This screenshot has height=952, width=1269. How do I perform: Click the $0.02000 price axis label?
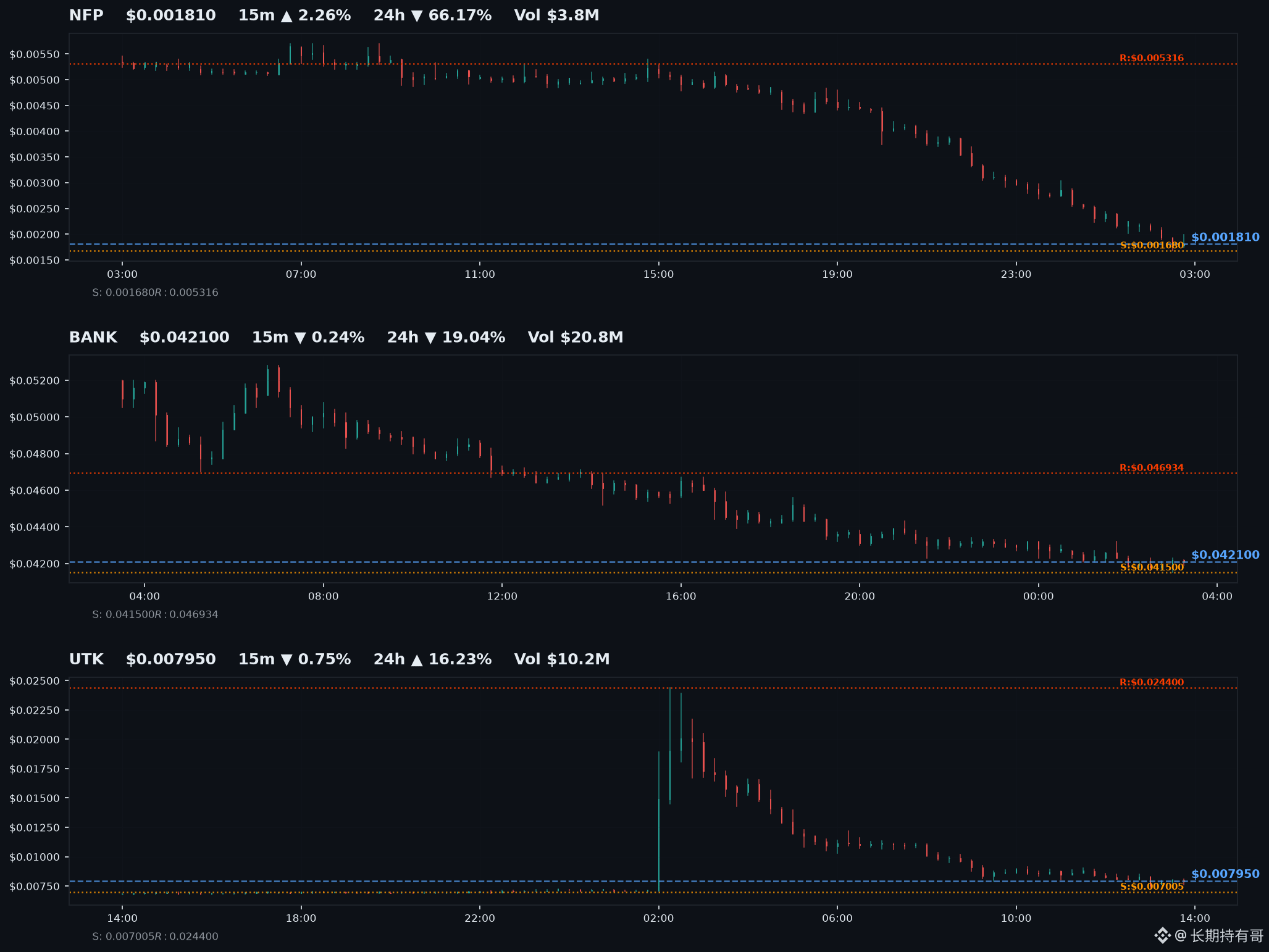coord(35,740)
